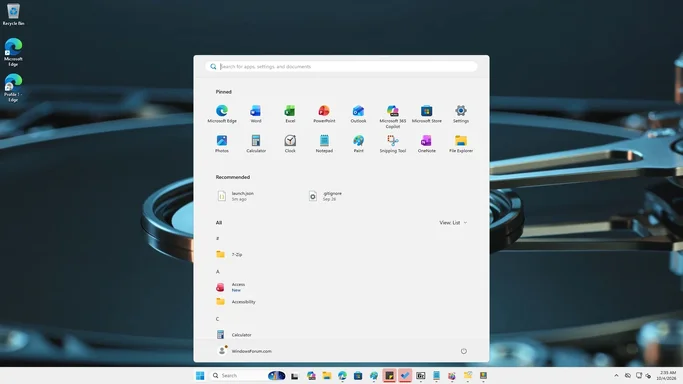
Task: Start the Snipping Tool
Action: click(392, 144)
